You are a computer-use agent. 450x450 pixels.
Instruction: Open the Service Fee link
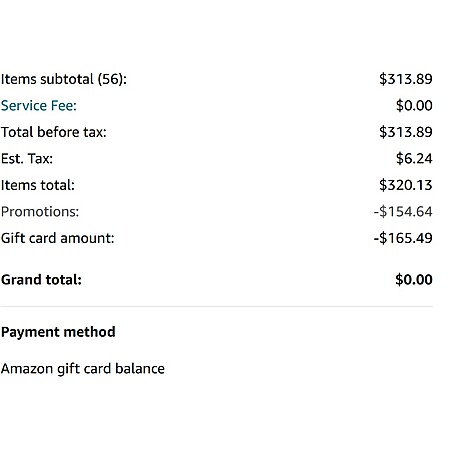(39, 106)
